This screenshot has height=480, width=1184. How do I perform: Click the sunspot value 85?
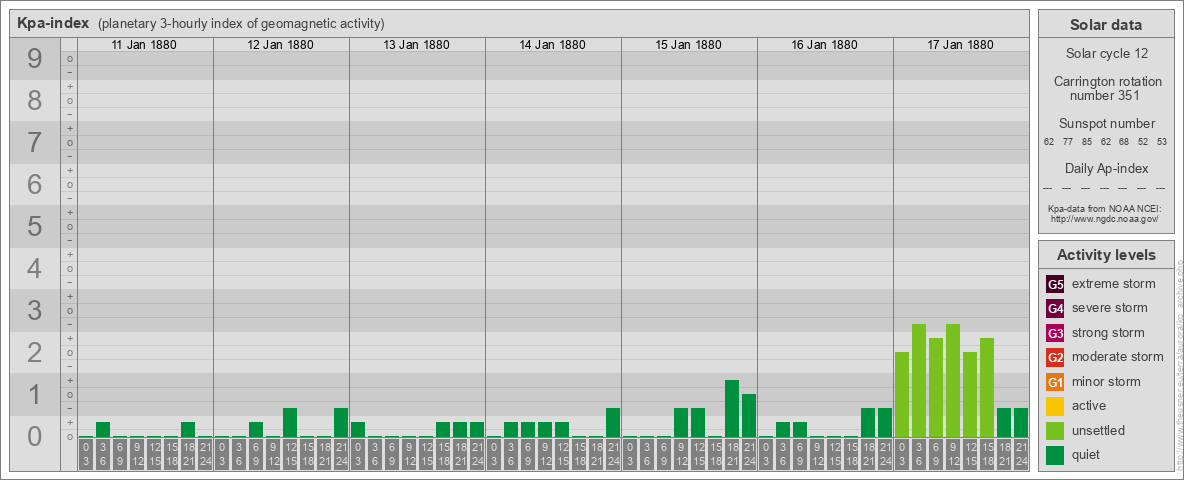click(x=1087, y=142)
